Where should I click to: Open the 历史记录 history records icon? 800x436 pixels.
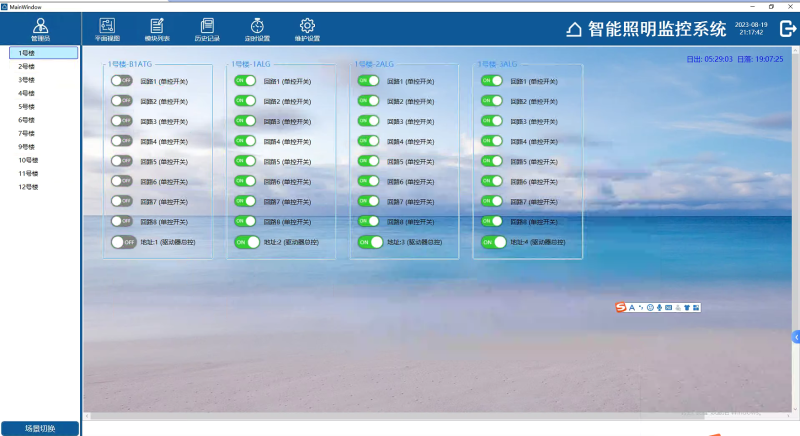tap(207, 28)
